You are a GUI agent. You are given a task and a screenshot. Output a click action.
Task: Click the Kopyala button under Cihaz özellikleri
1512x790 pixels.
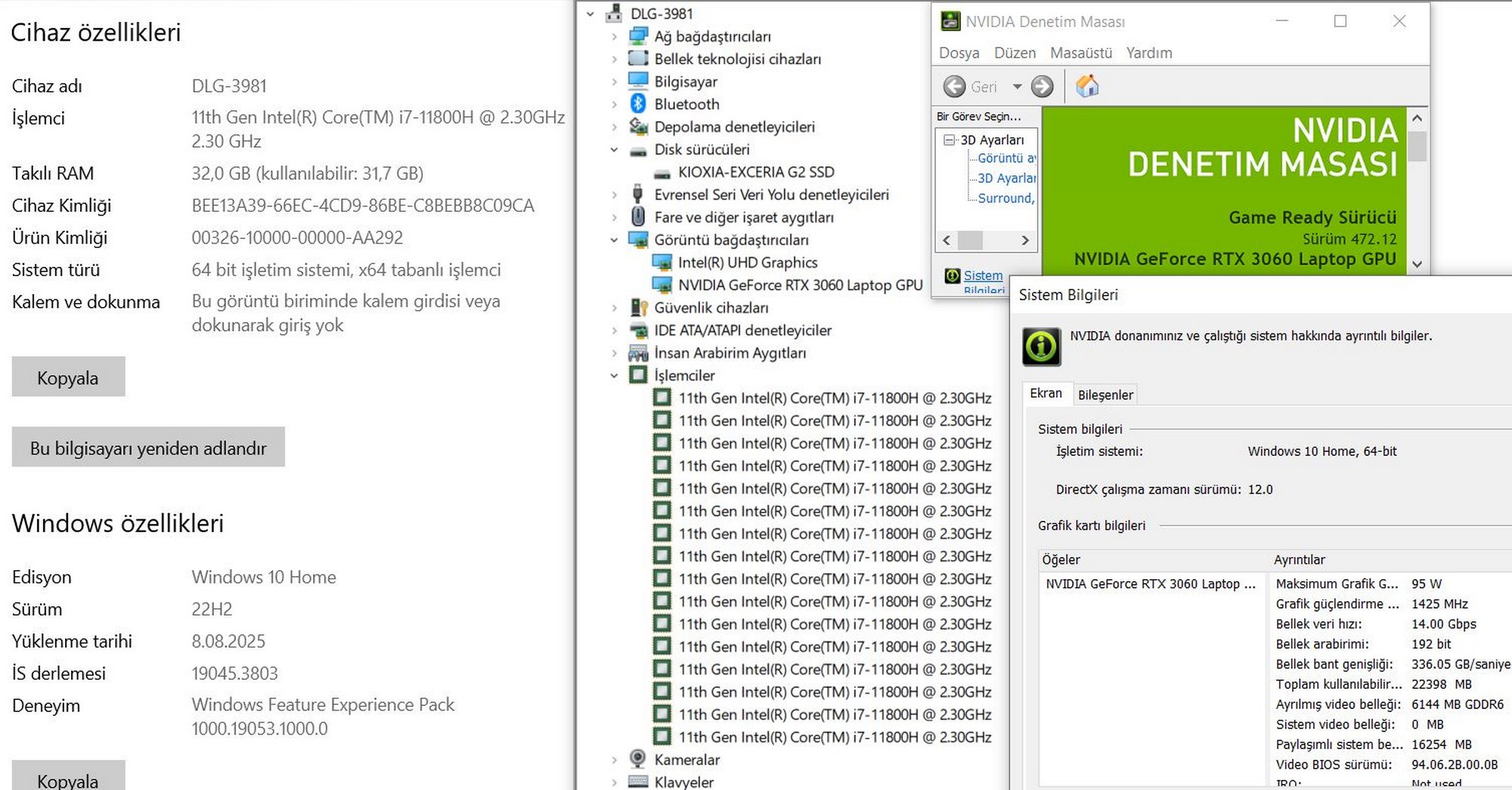click(x=68, y=376)
